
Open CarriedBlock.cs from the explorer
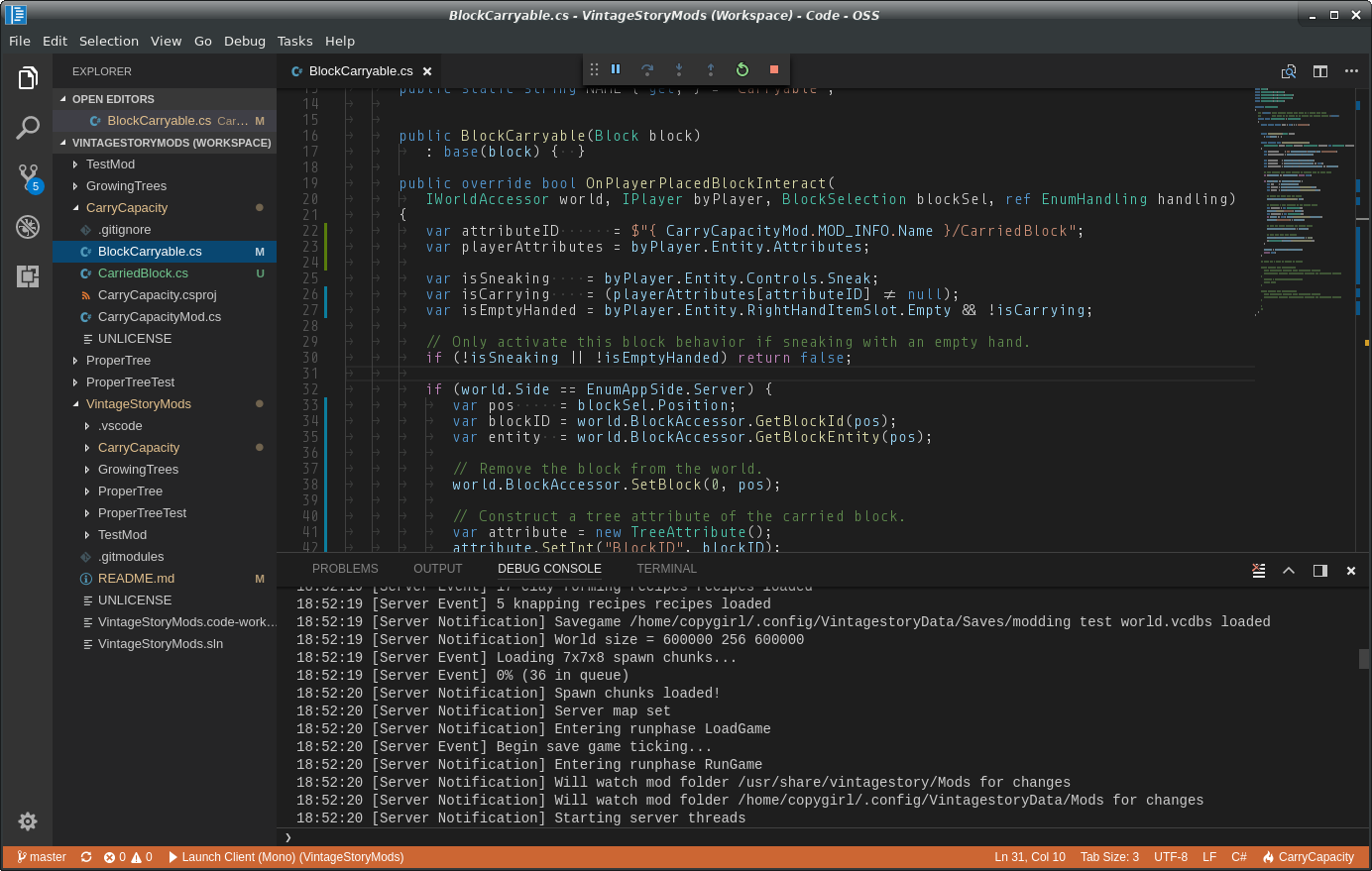coord(143,273)
